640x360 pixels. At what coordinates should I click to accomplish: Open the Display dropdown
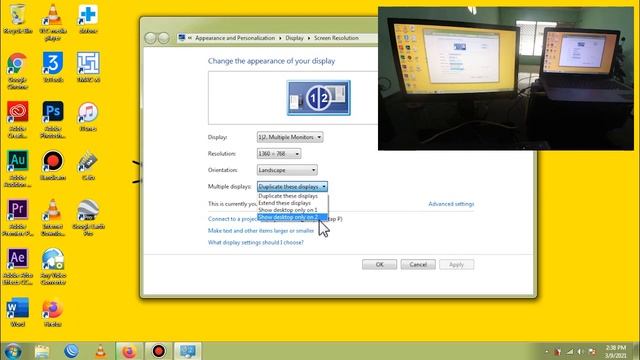pyautogui.click(x=290, y=137)
